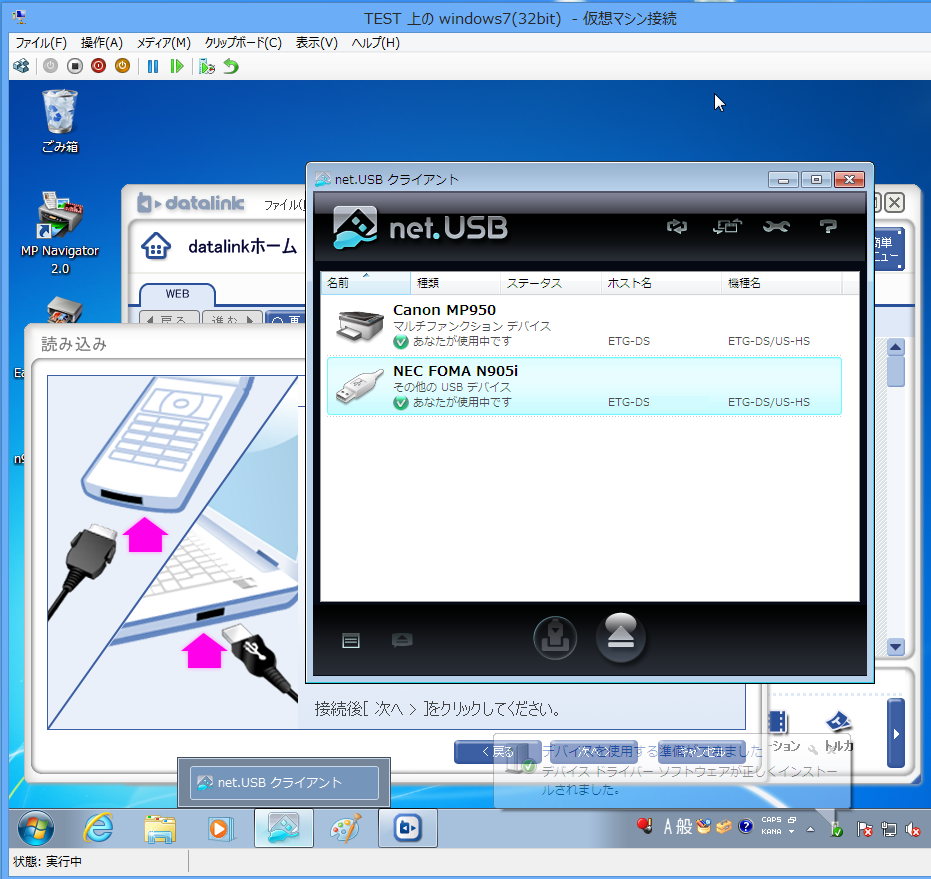Open the ファイル(F) menu of the VM window
This screenshot has height=879, width=931.
[41, 43]
